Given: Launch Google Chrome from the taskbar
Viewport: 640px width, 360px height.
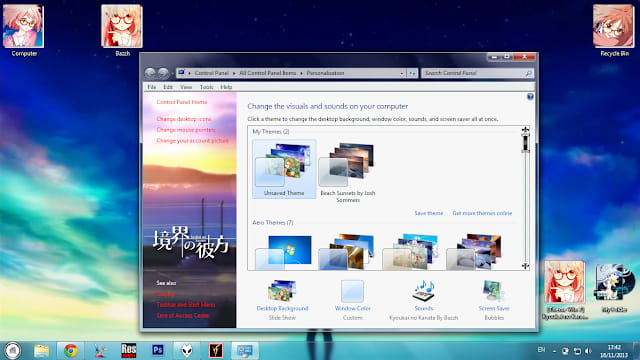Looking at the screenshot, I should coord(70,350).
